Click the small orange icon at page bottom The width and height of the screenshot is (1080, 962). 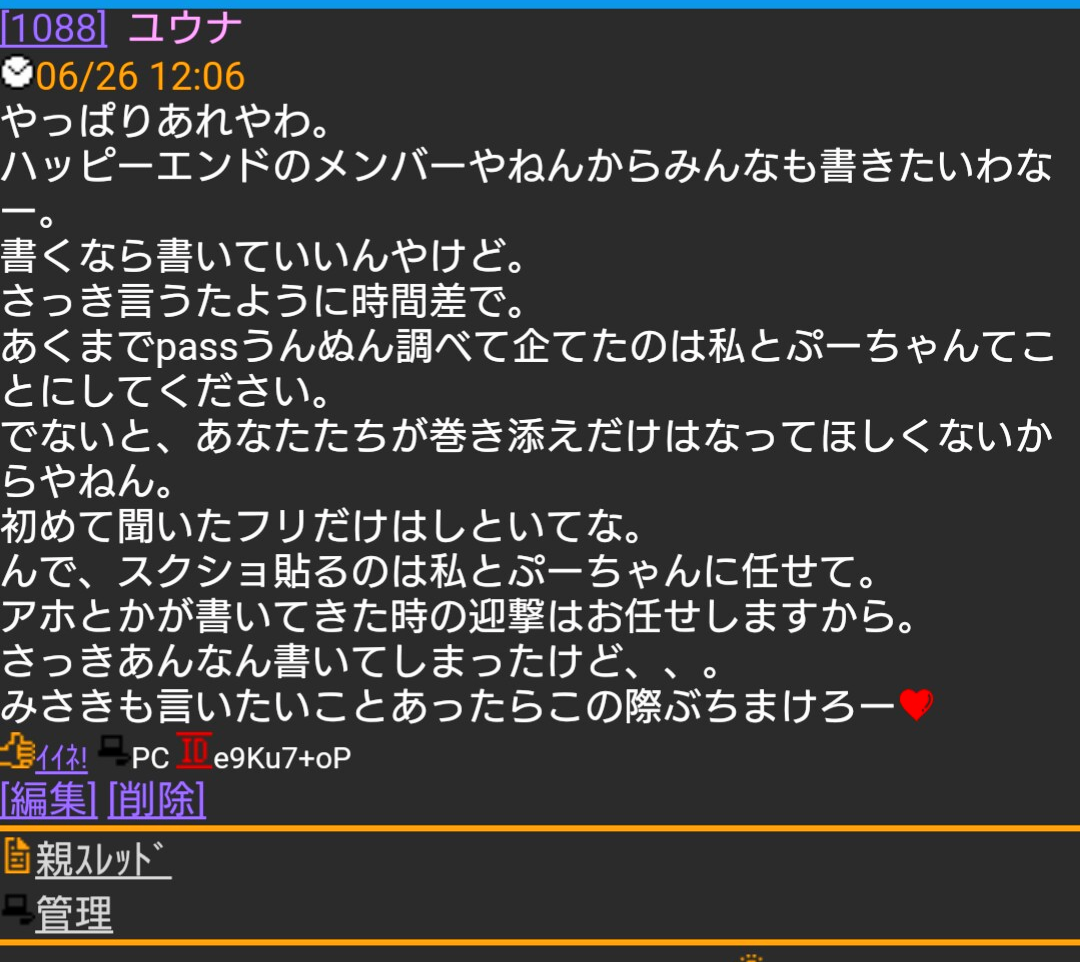point(751,957)
